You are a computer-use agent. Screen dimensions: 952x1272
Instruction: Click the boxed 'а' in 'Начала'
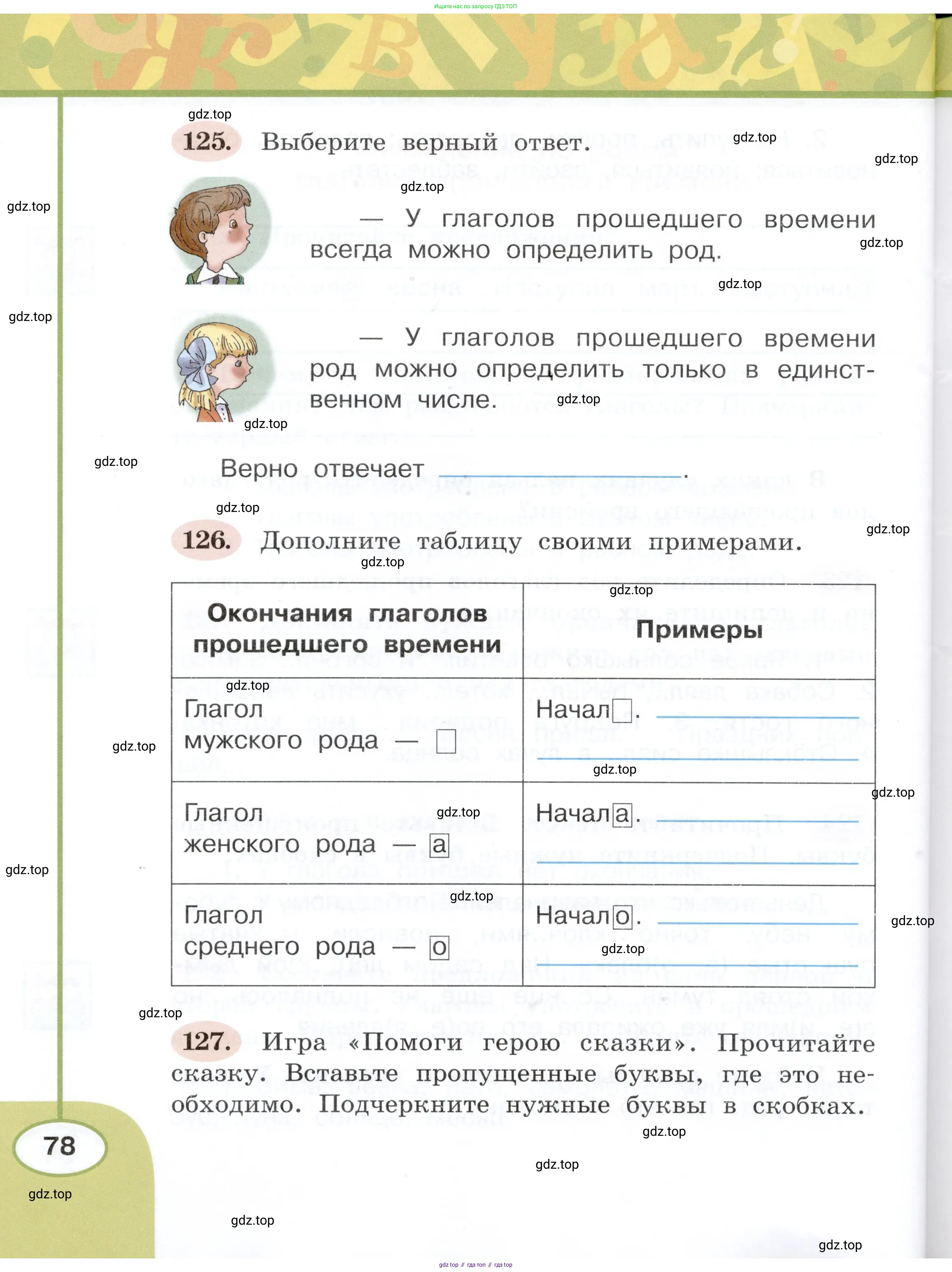(622, 814)
